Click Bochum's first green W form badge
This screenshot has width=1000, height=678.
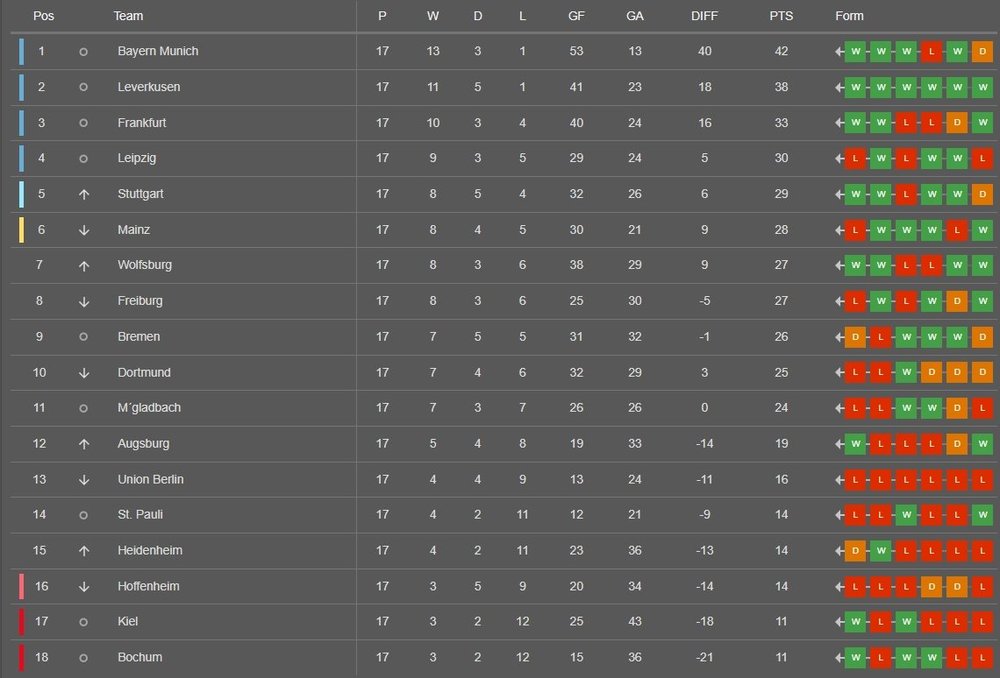[x=855, y=658]
